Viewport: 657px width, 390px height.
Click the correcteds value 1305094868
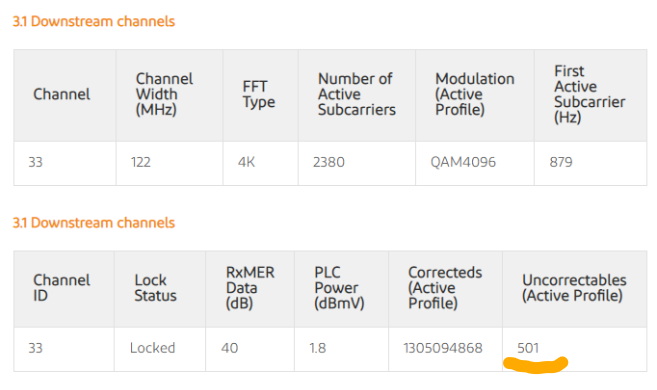(x=443, y=348)
